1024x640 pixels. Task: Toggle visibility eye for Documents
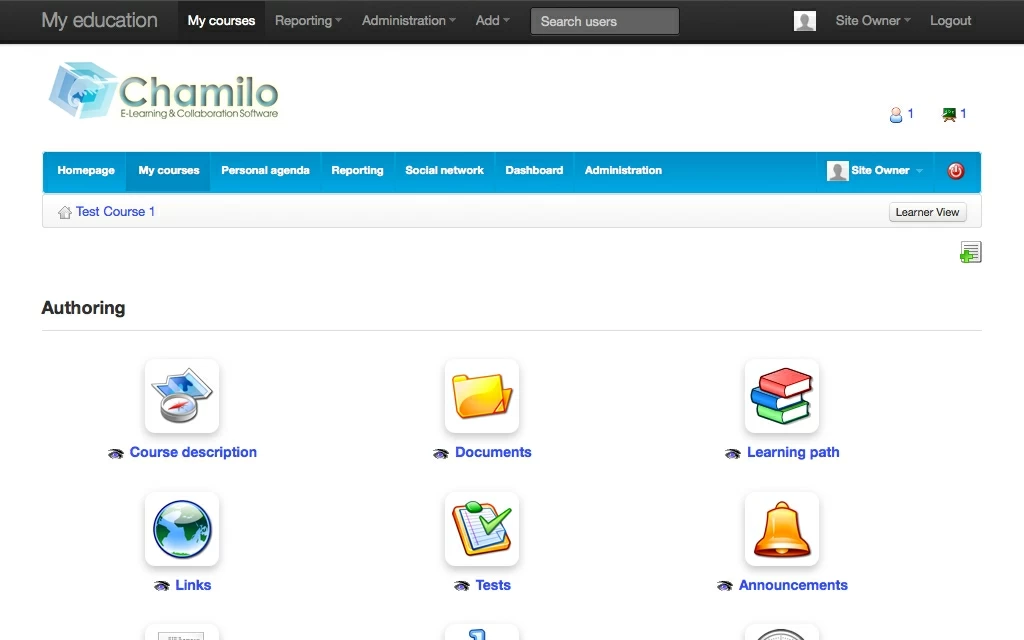pos(441,453)
